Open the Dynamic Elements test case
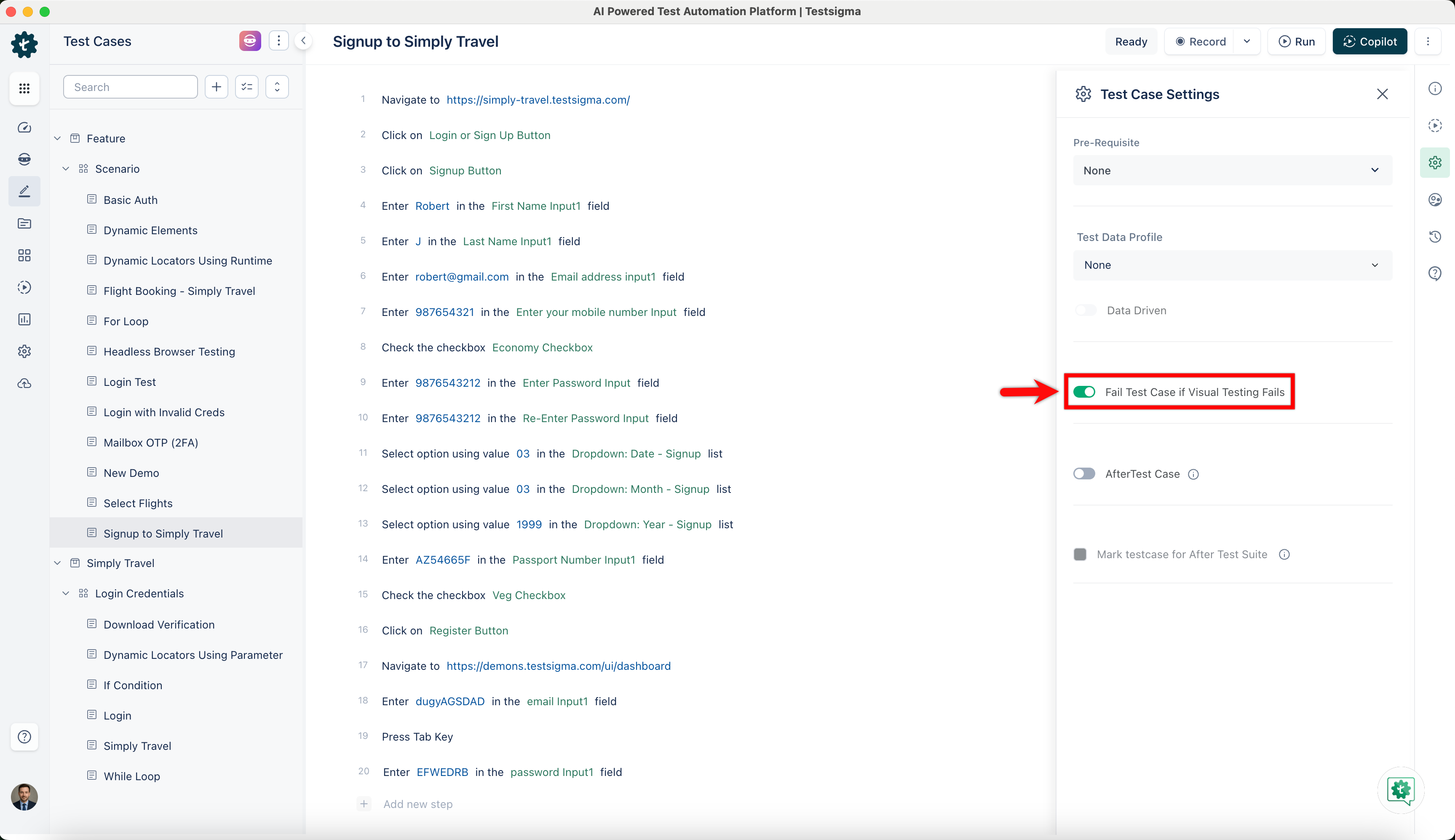This screenshot has width=1455, height=840. [150, 230]
